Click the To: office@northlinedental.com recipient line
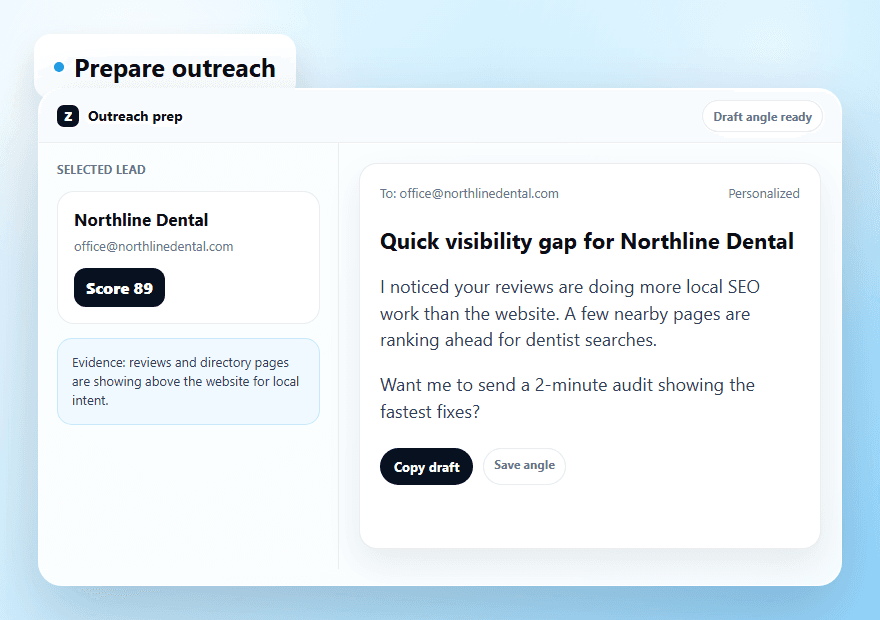 pyautogui.click(x=469, y=194)
